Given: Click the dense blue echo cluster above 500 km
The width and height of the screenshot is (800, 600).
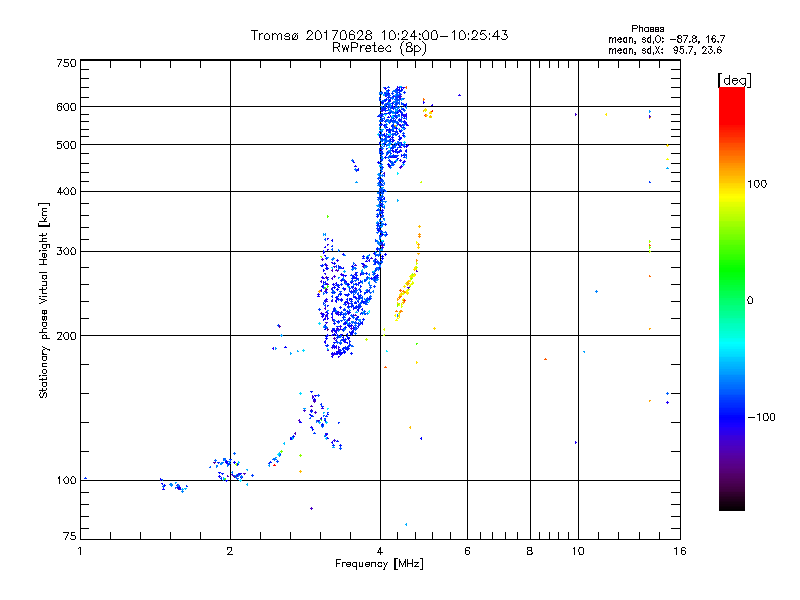Looking at the screenshot, I should (393, 128).
